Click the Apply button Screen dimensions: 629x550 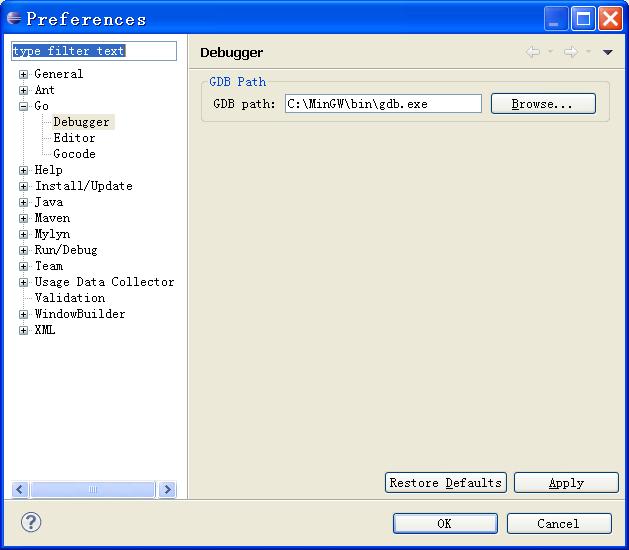coord(566,483)
